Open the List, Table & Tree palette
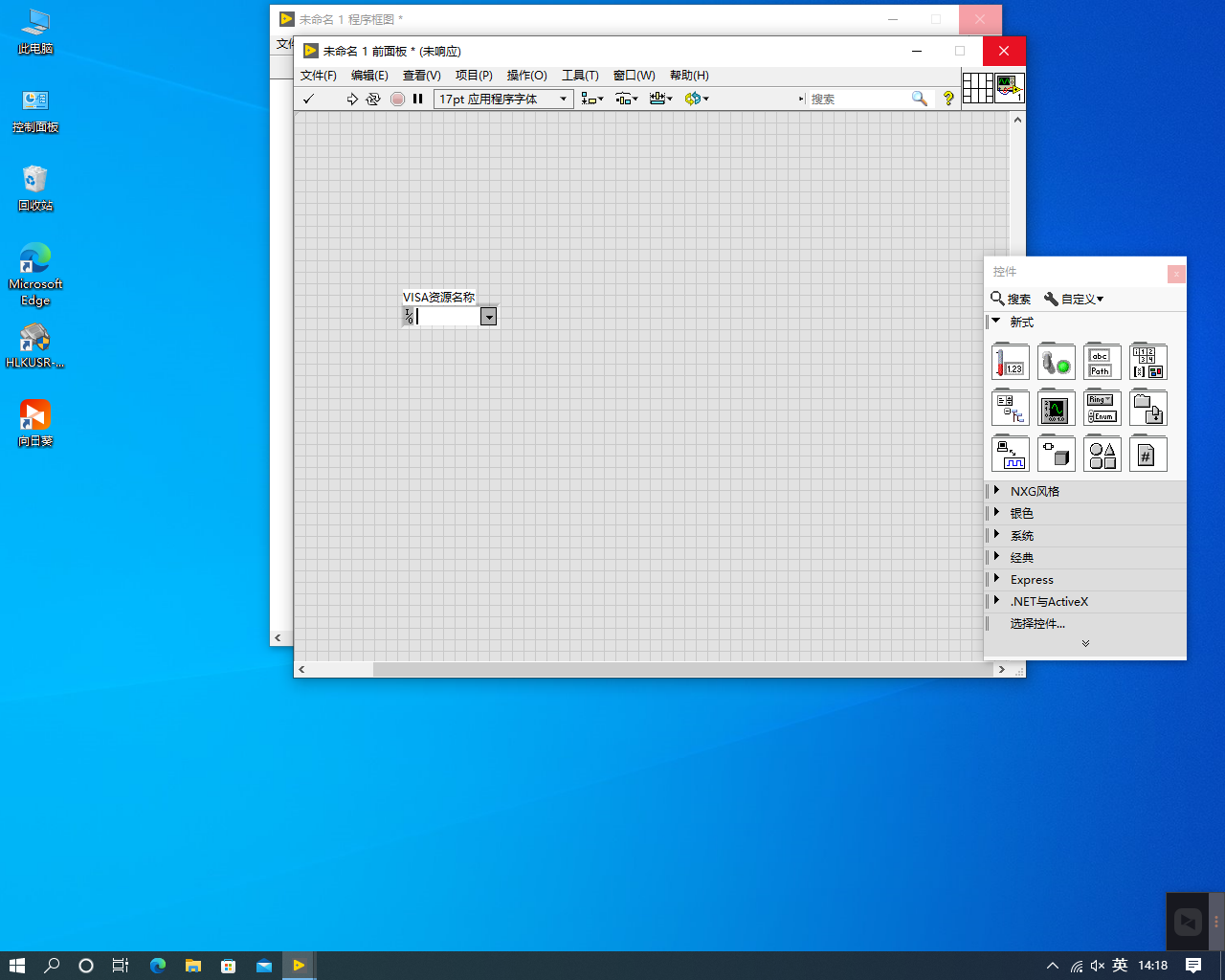The width and height of the screenshot is (1225, 980). tap(1011, 408)
